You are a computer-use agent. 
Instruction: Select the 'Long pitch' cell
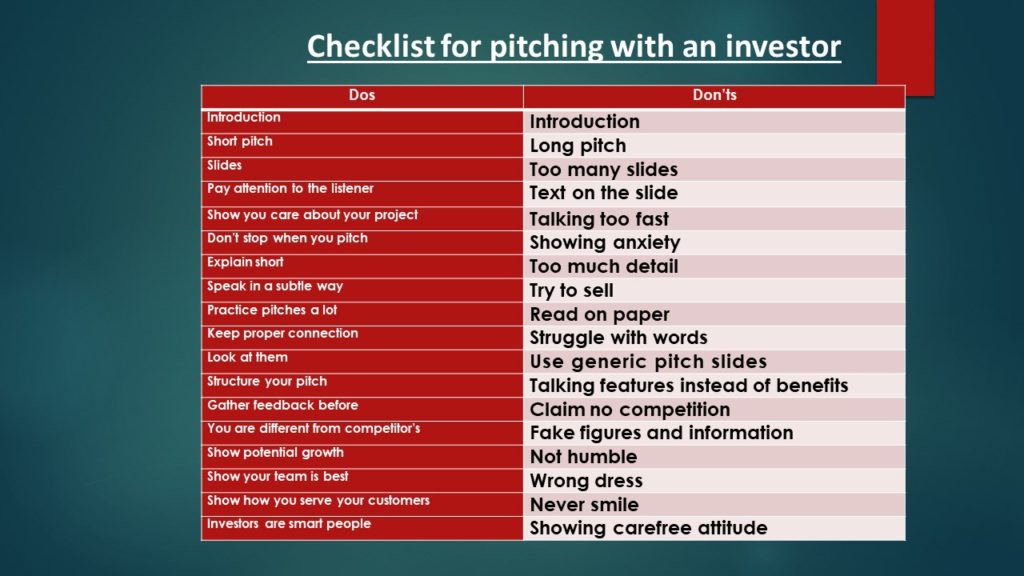pos(714,146)
